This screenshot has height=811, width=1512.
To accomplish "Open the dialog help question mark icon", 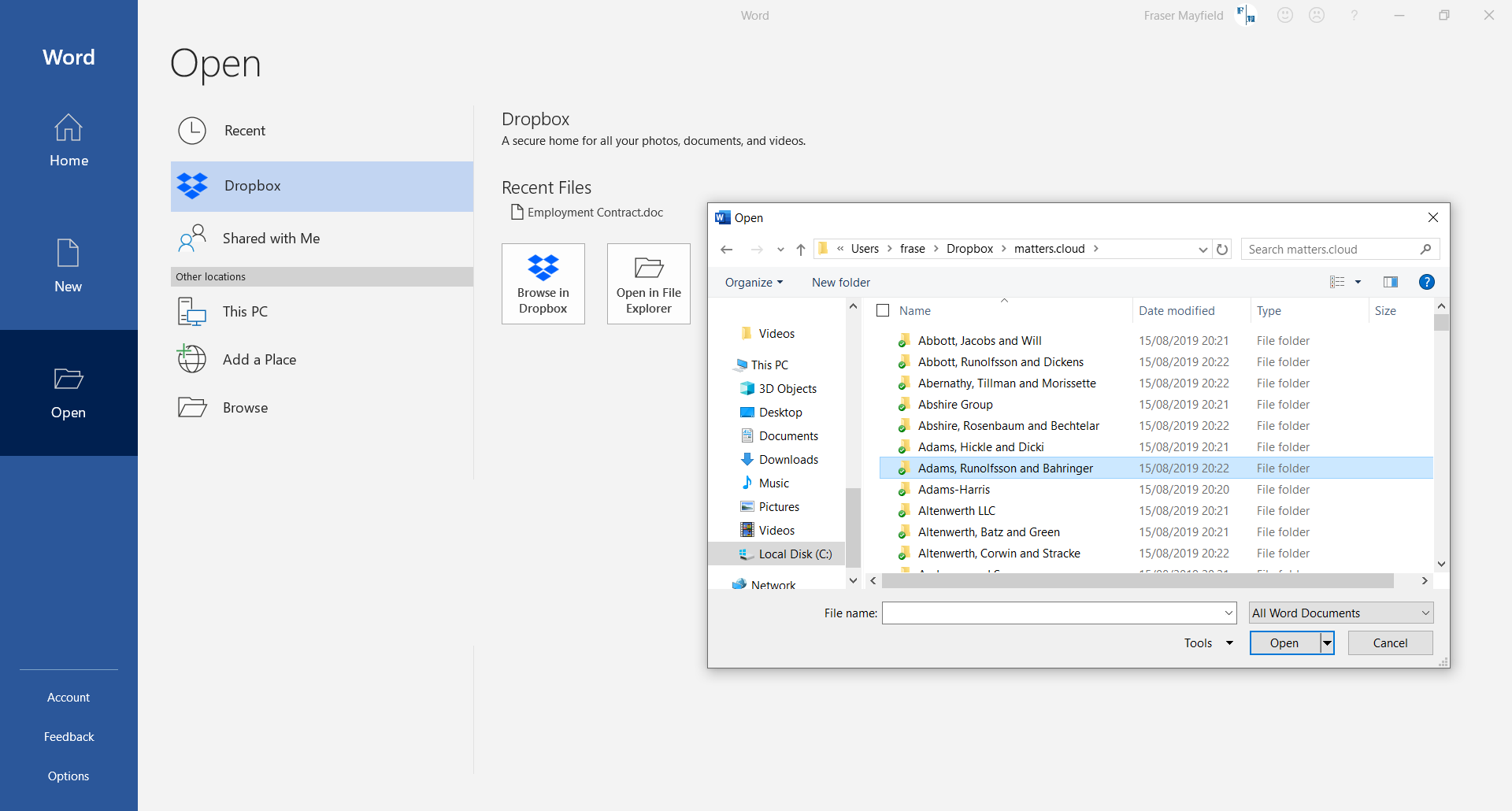I will [1426, 283].
